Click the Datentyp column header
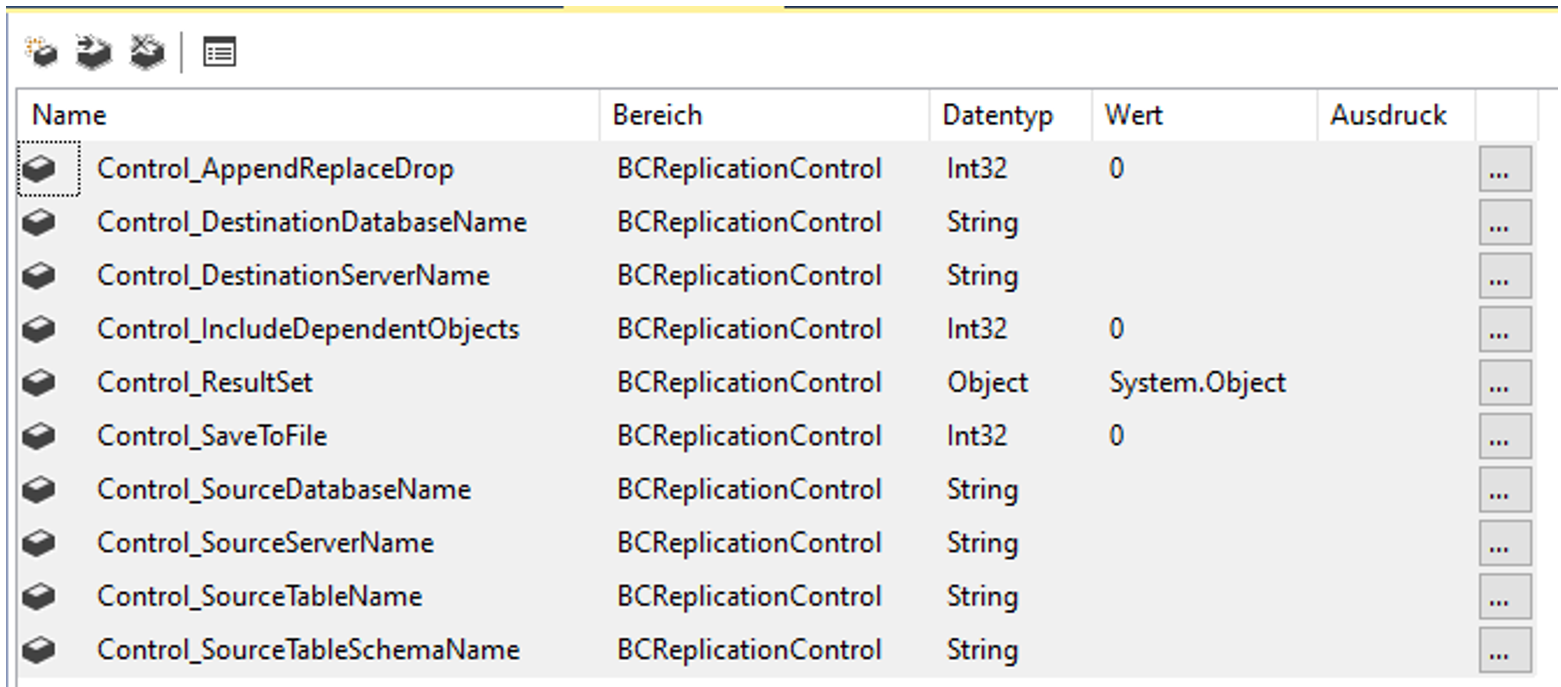 point(997,115)
